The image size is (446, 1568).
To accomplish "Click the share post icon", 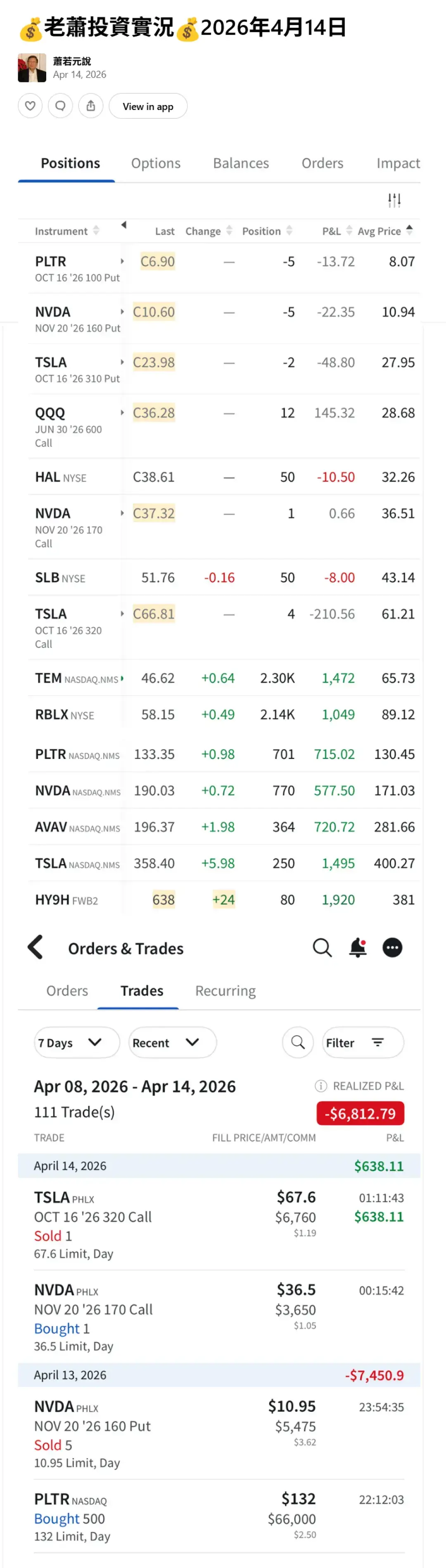I will tap(91, 106).
